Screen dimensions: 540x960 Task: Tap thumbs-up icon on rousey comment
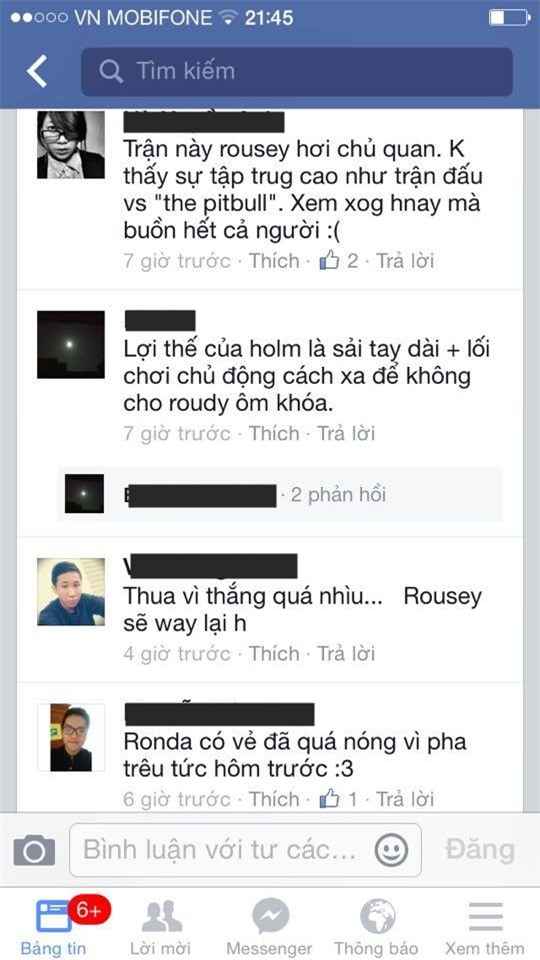[329, 261]
